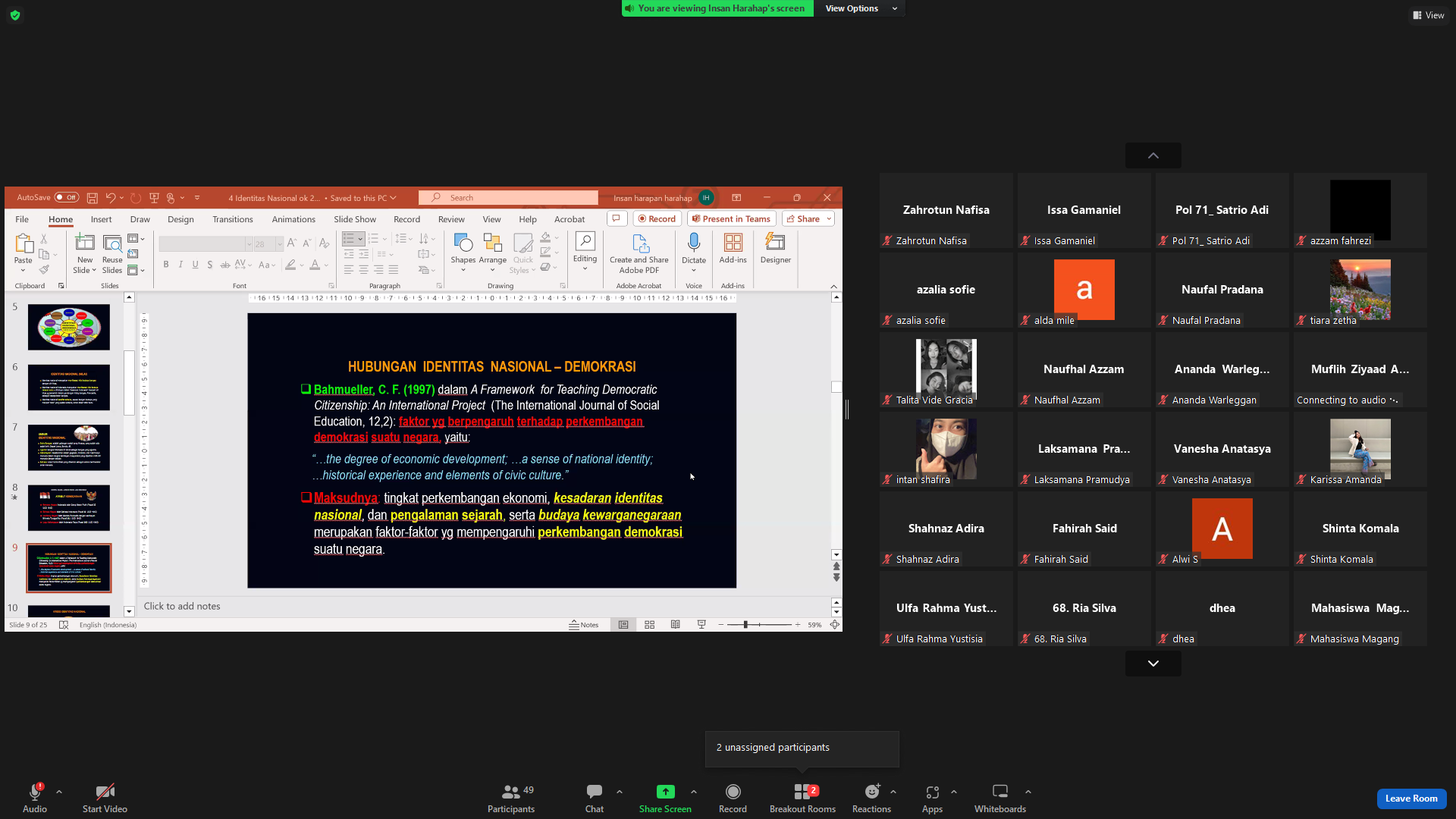The height and width of the screenshot is (819, 1456).
Task: Open the Slide Show tab
Action: tap(355, 219)
